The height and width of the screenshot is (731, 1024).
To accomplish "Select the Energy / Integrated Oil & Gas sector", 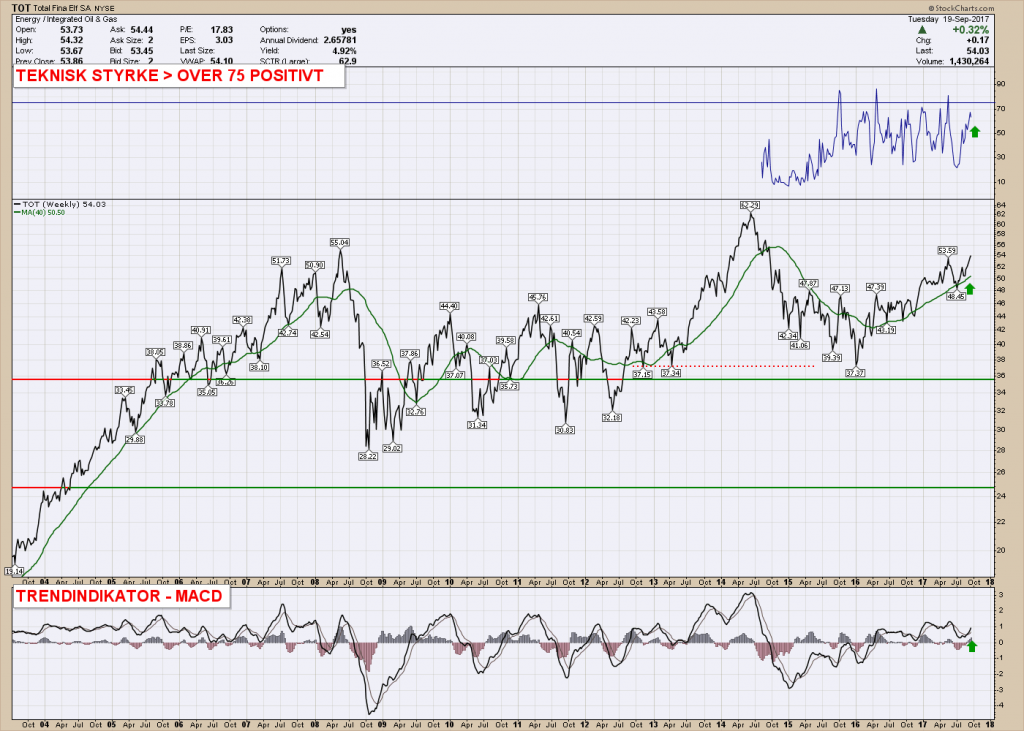I will point(67,19).
